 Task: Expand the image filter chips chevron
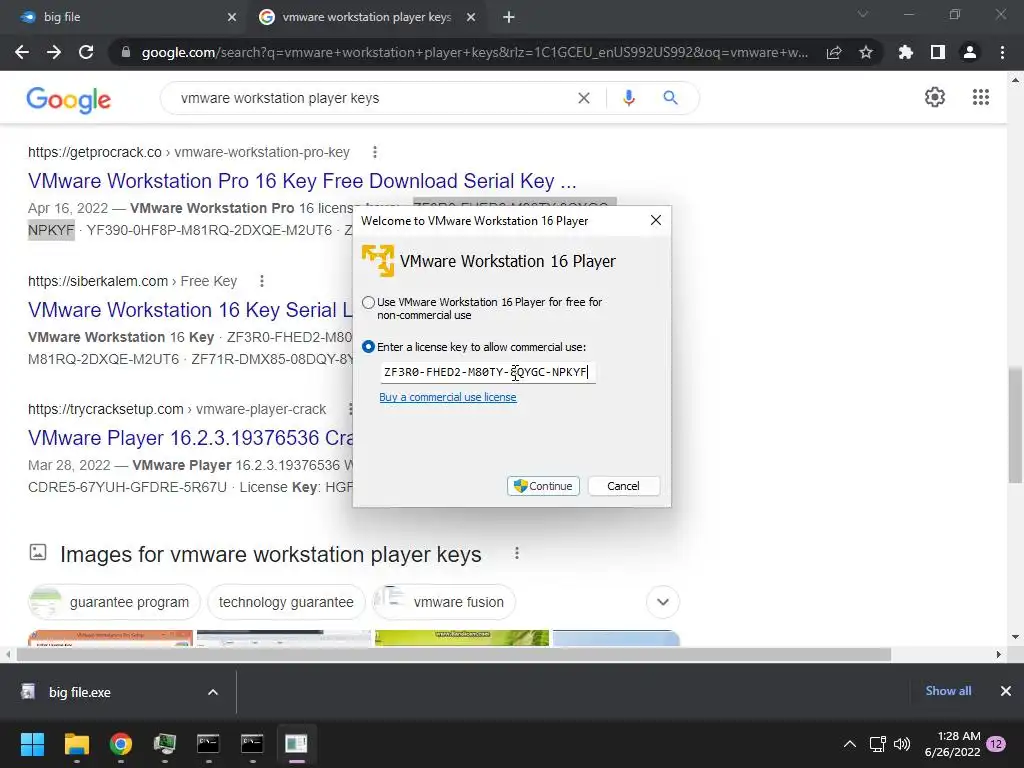[x=663, y=601]
